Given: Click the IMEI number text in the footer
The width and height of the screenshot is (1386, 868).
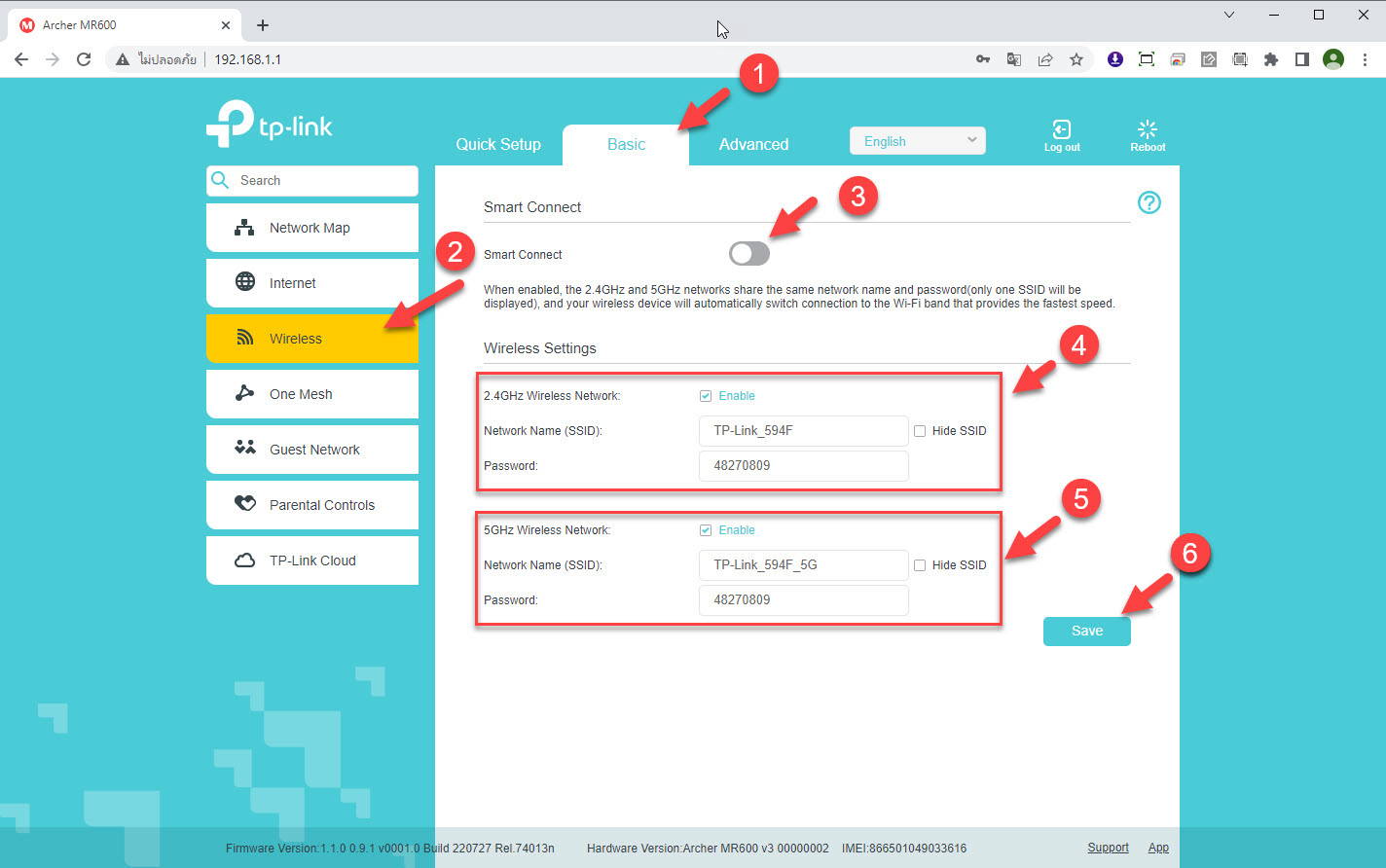Looking at the screenshot, I should pos(905,849).
